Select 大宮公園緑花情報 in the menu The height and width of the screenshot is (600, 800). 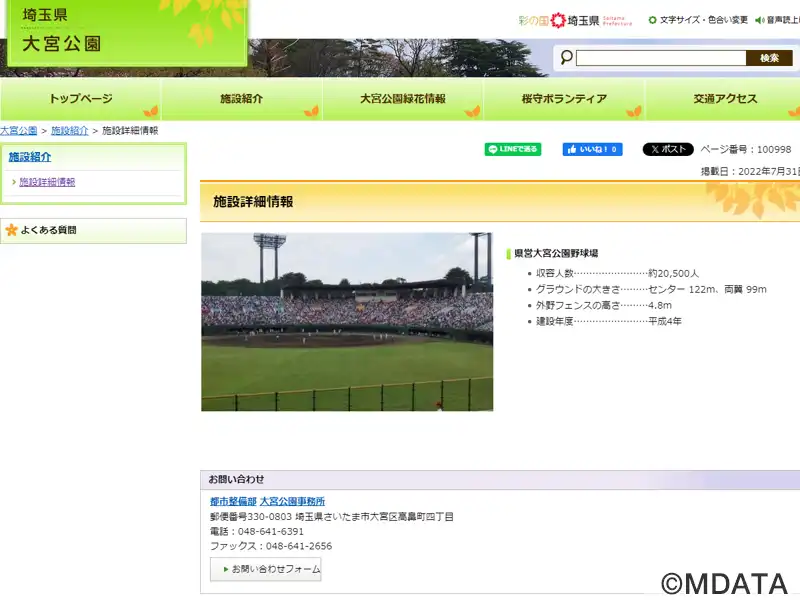402,99
